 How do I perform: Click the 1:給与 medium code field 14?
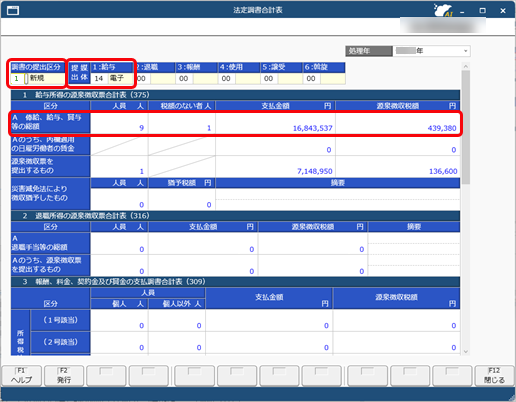pyautogui.click(x=99, y=79)
